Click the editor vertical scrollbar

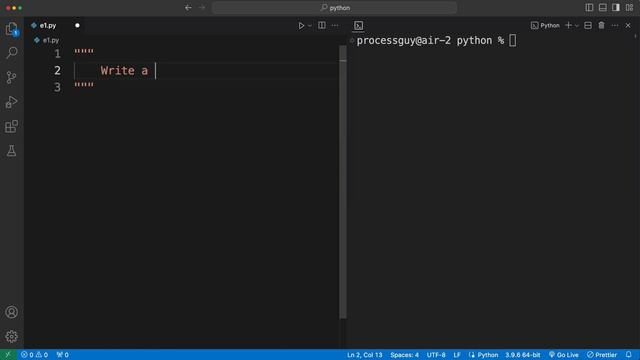pyautogui.click(x=343, y=182)
